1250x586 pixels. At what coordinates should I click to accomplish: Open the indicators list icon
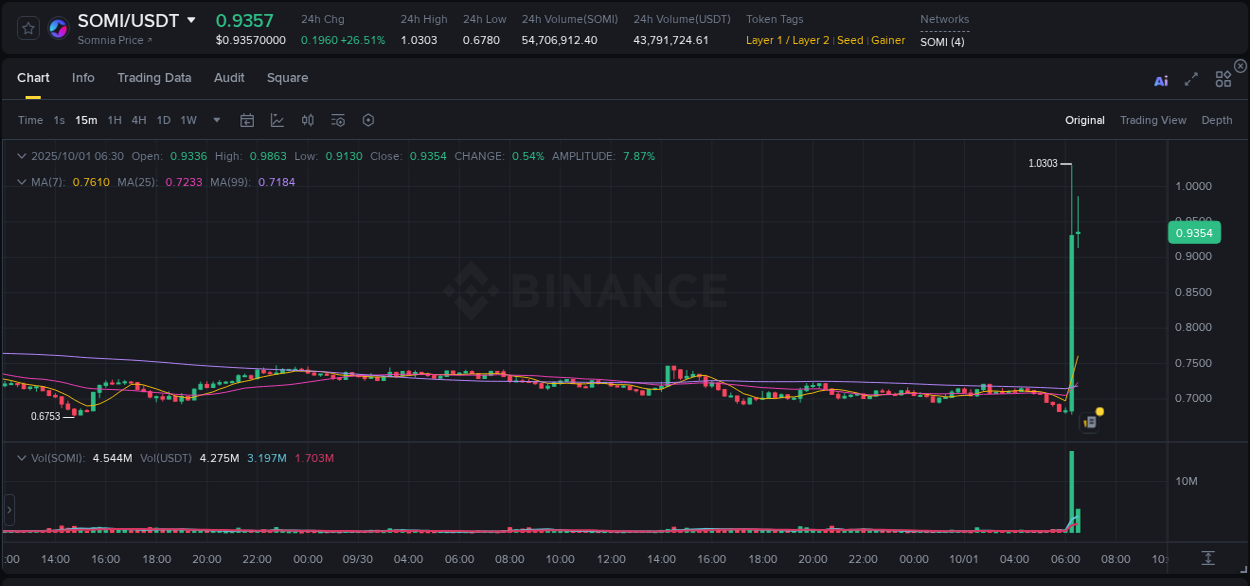338,120
